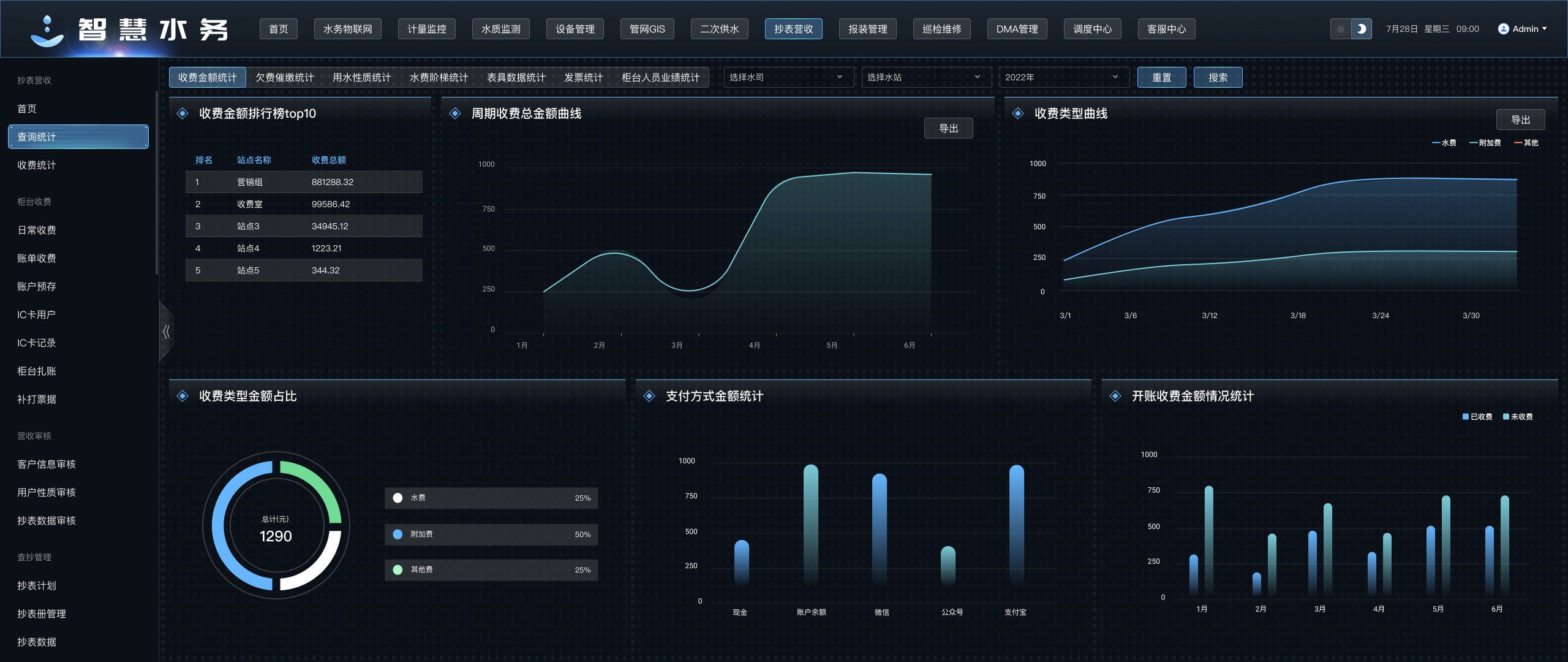Open 日常收费 in the sidebar
The height and width of the screenshot is (662, 1568).
click(37, 230)
